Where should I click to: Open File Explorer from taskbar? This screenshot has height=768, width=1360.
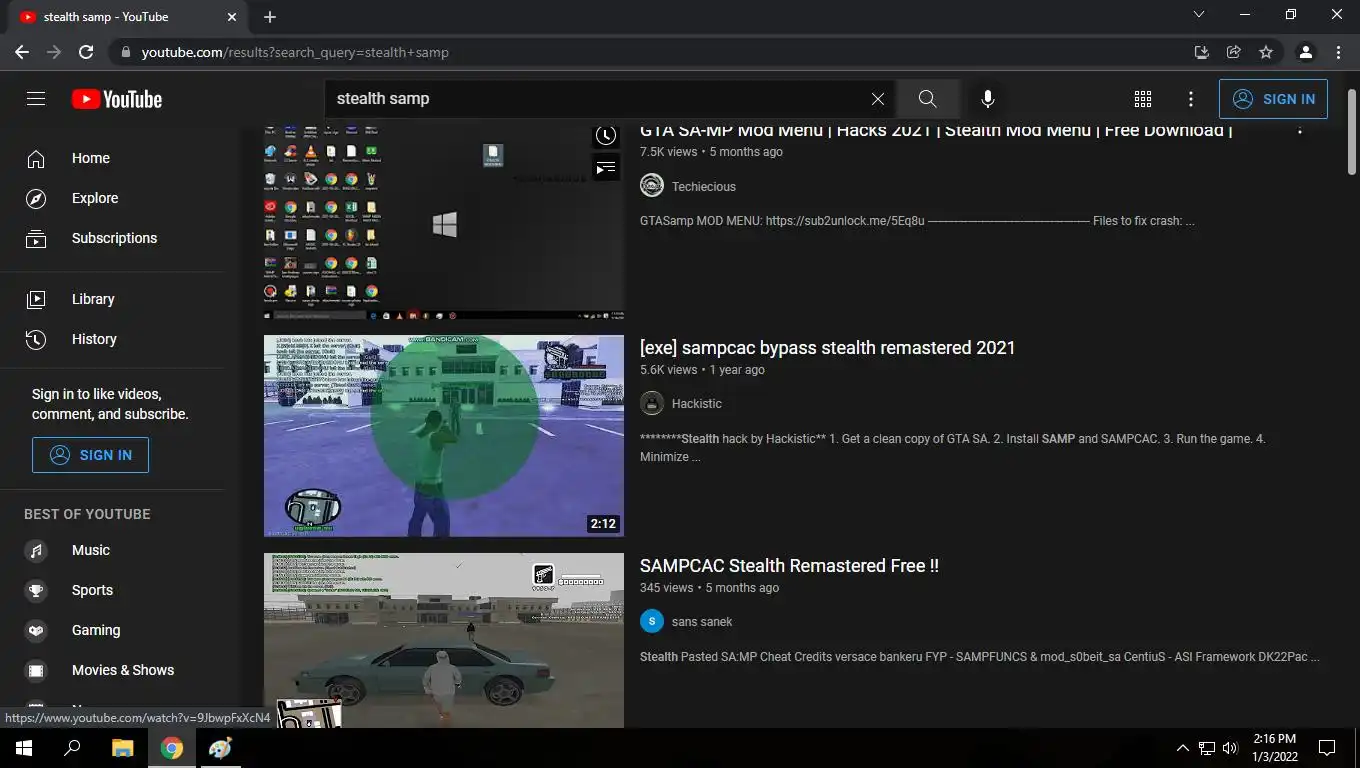122,748
